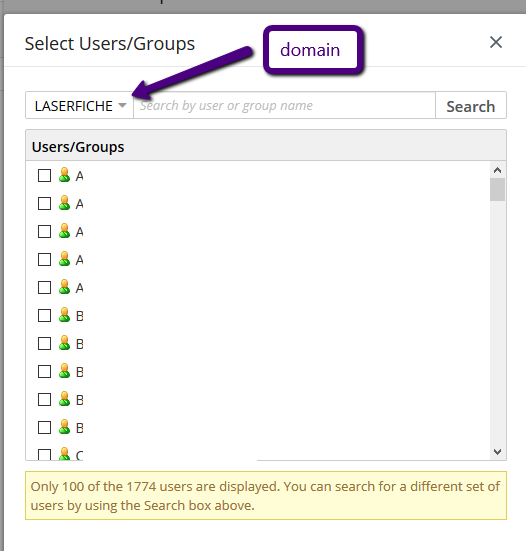
Task: Check the box for the fourth B user
Action: 44,400
